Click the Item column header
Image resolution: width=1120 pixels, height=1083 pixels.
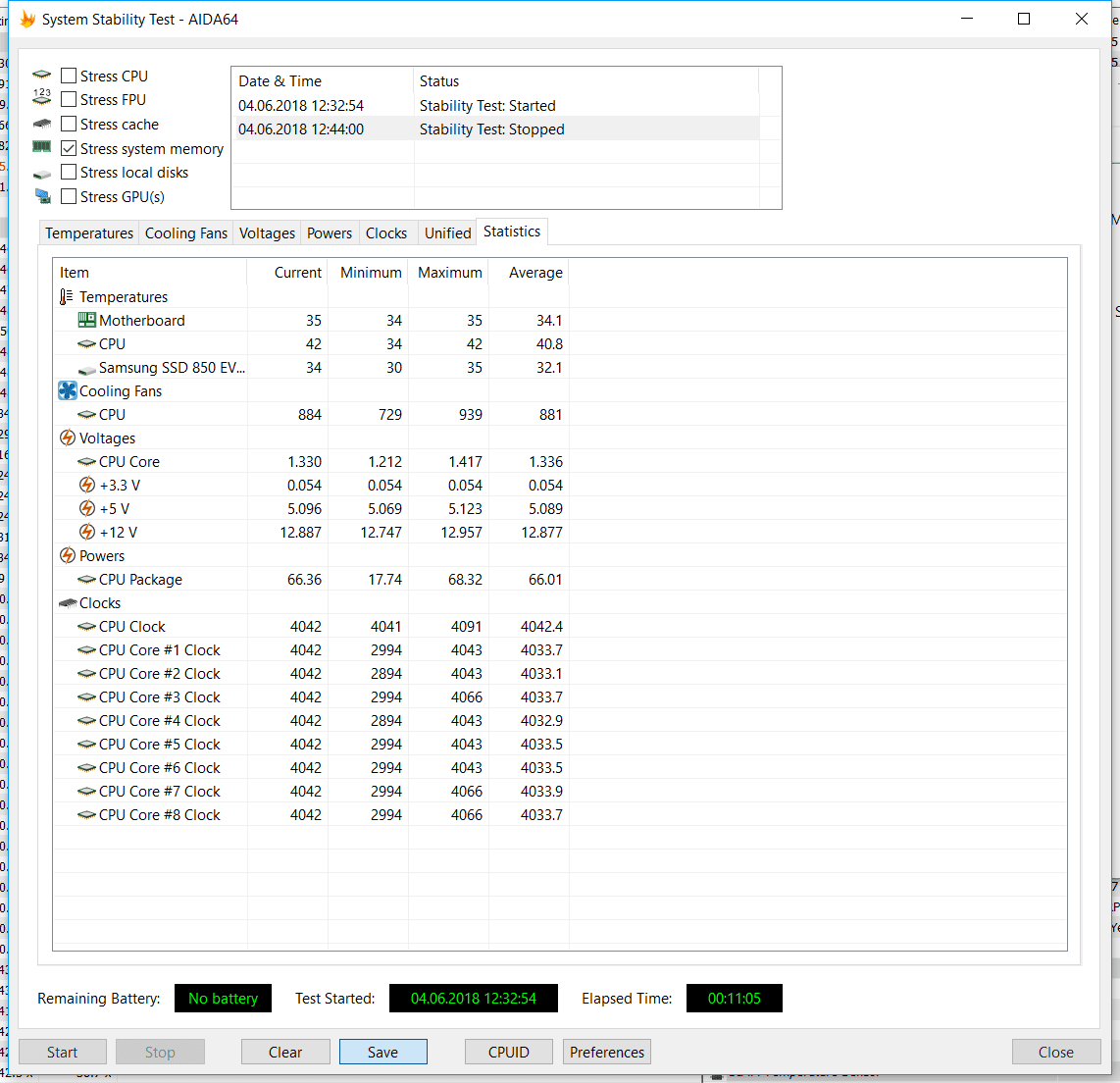(150, 272)
